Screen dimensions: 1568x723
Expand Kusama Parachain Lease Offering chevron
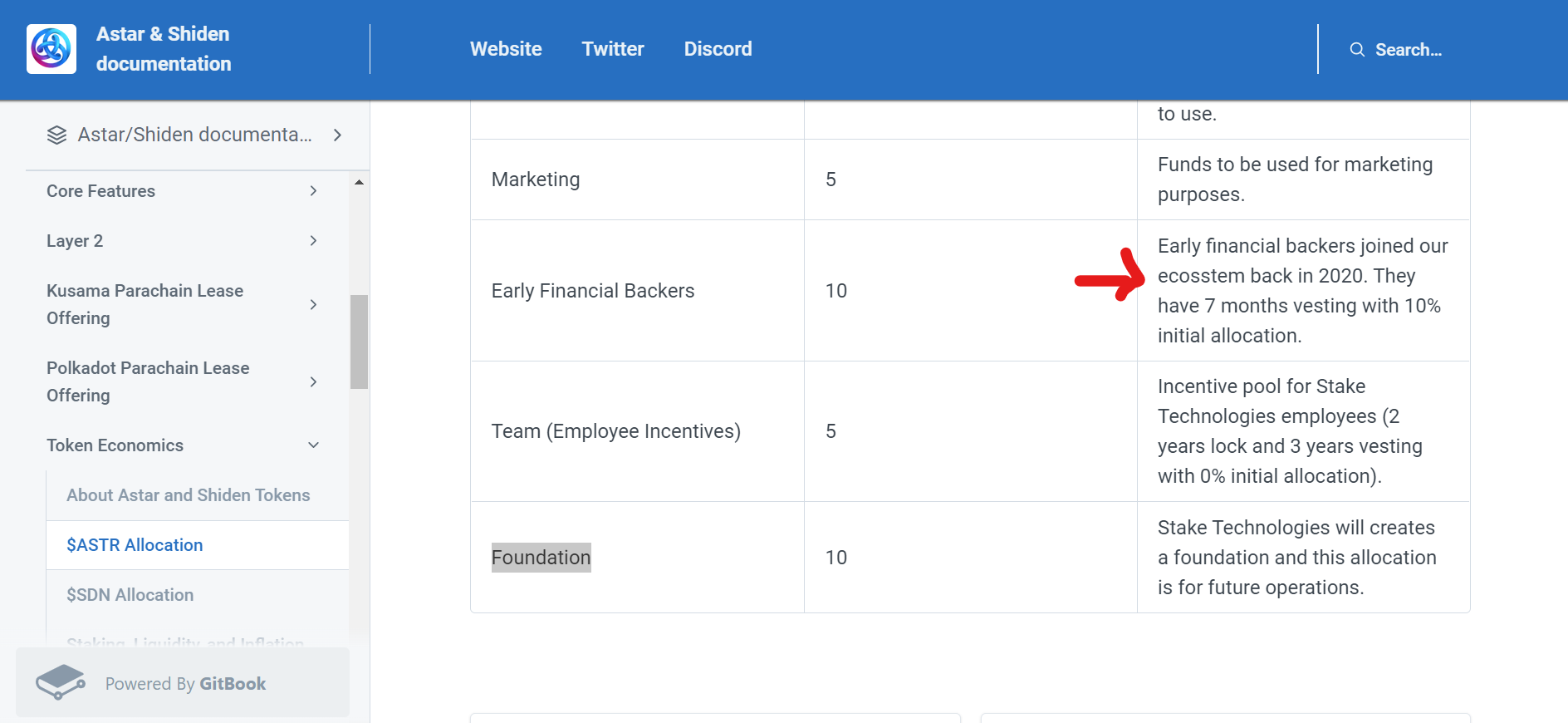[x=313, y=304]
